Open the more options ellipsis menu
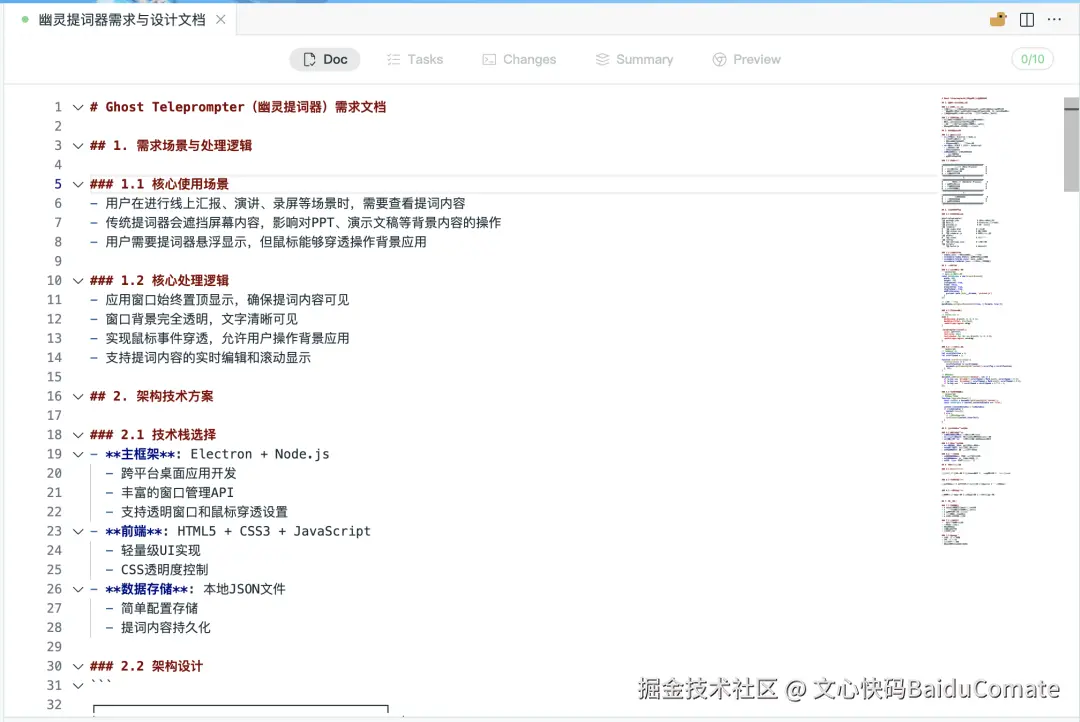 [1055, 19]
